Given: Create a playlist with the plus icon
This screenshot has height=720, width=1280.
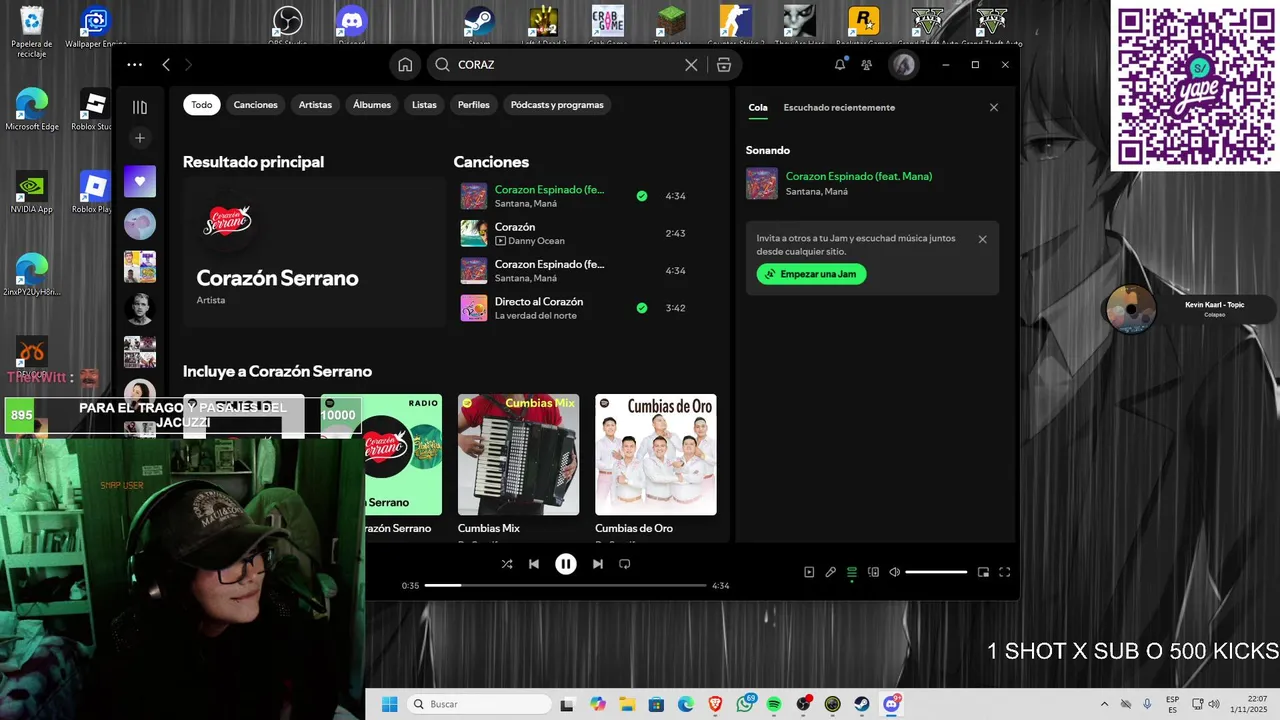Looking at the screenshot, I should (140, 138).
